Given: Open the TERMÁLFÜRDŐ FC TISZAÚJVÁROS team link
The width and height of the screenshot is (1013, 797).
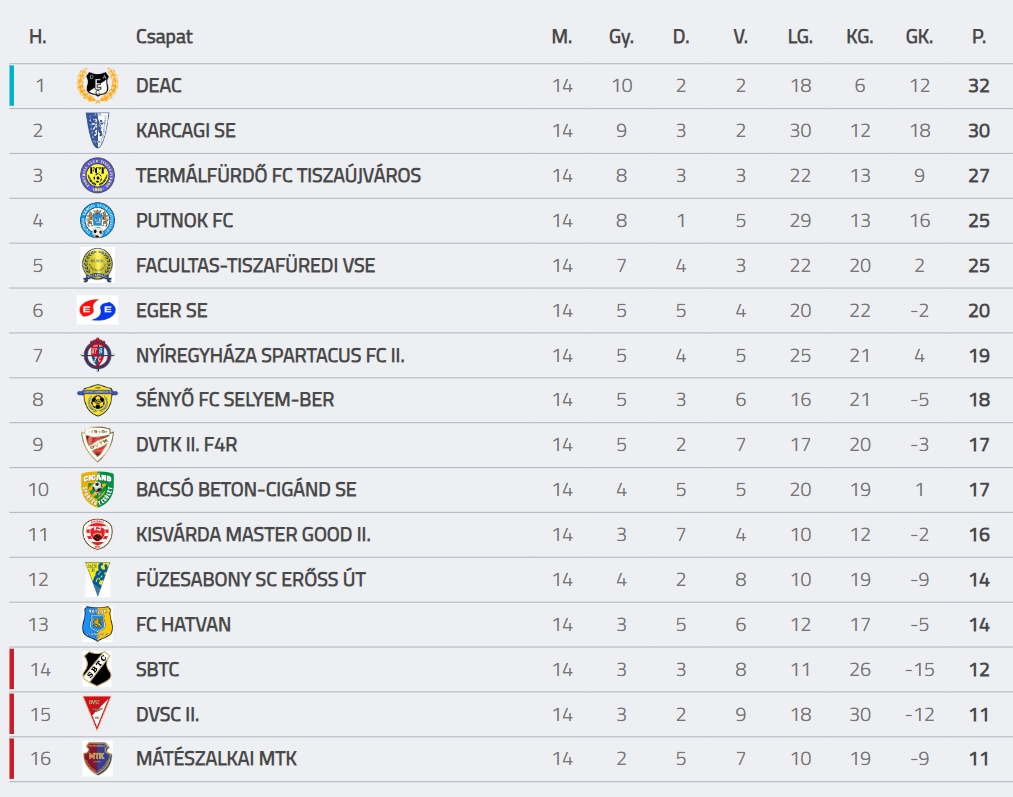Looking at the screenshot, I should (x=278, y=176).
